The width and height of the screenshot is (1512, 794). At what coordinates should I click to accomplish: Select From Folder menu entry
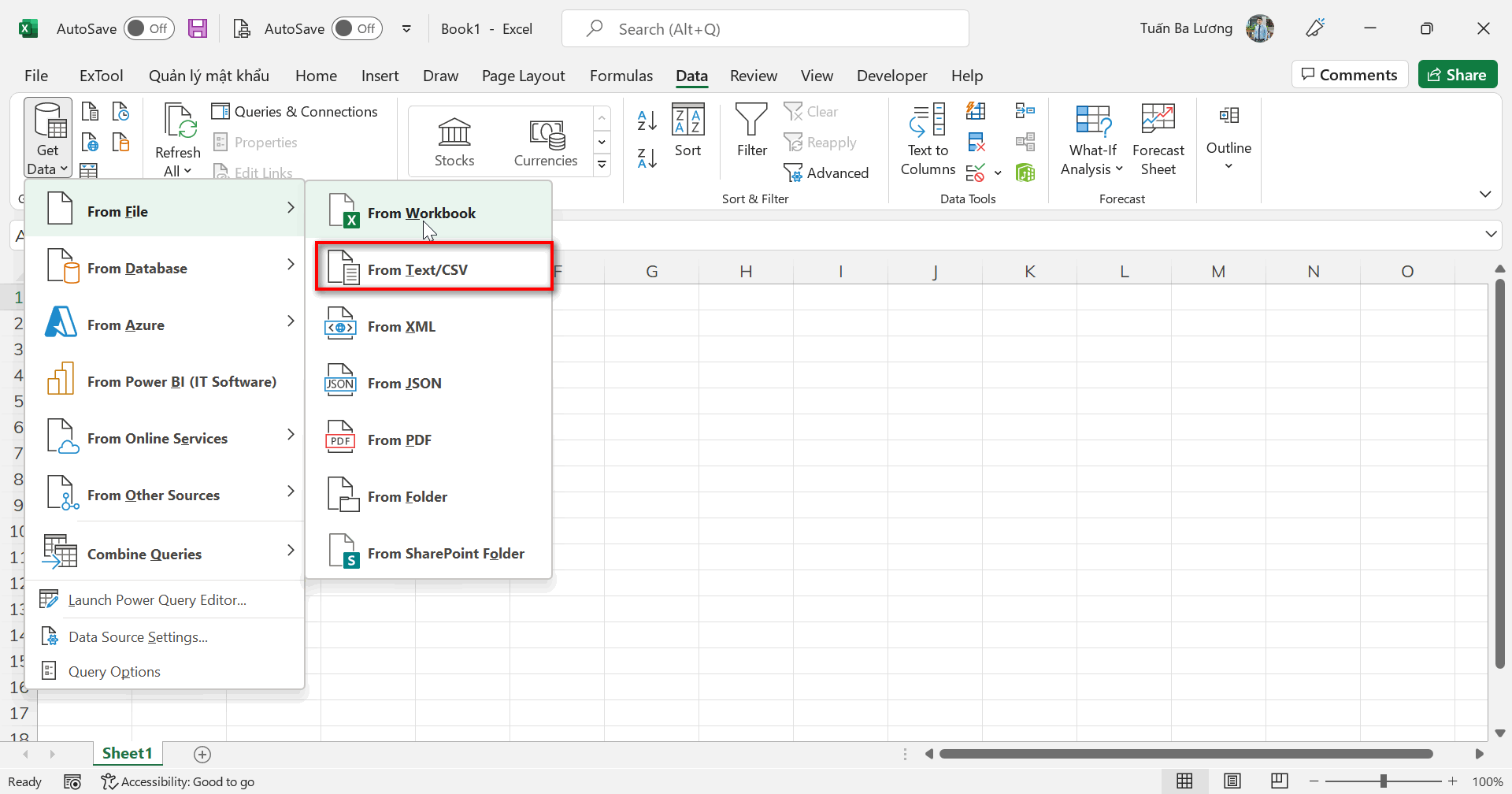pyautogui.click(x=429, y=496)
